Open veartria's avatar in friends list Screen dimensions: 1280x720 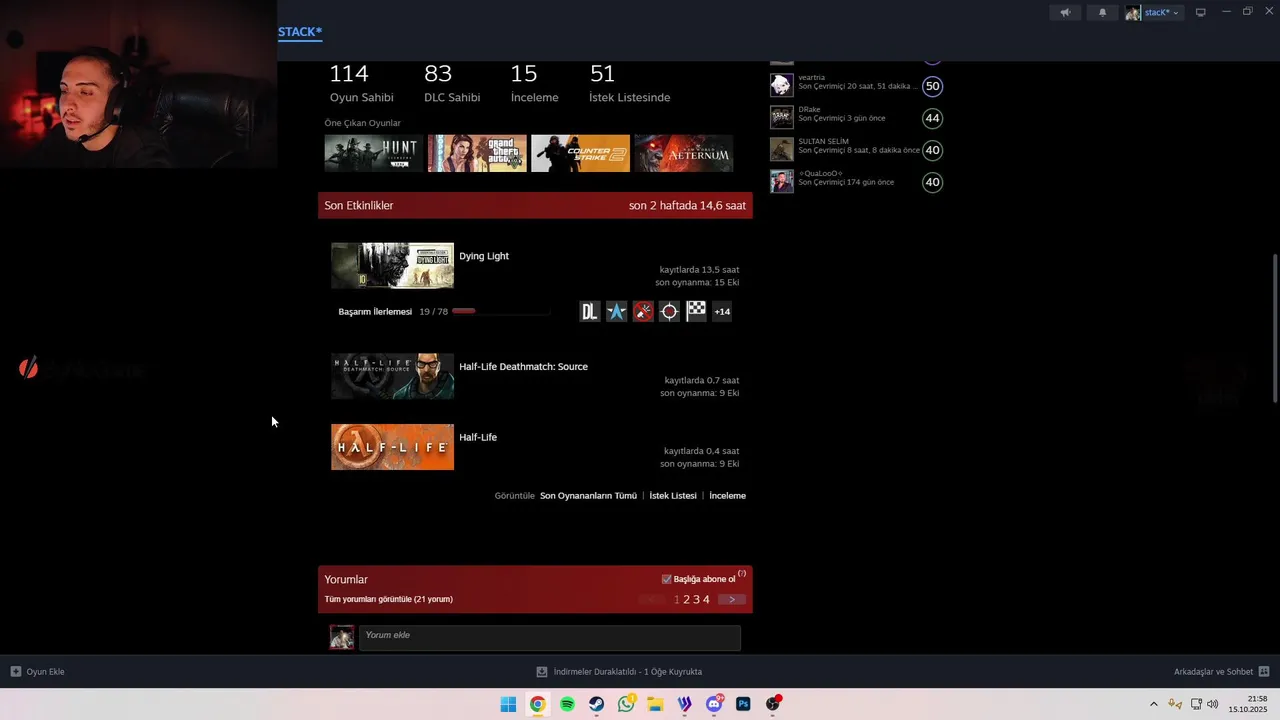coord(782,86)
